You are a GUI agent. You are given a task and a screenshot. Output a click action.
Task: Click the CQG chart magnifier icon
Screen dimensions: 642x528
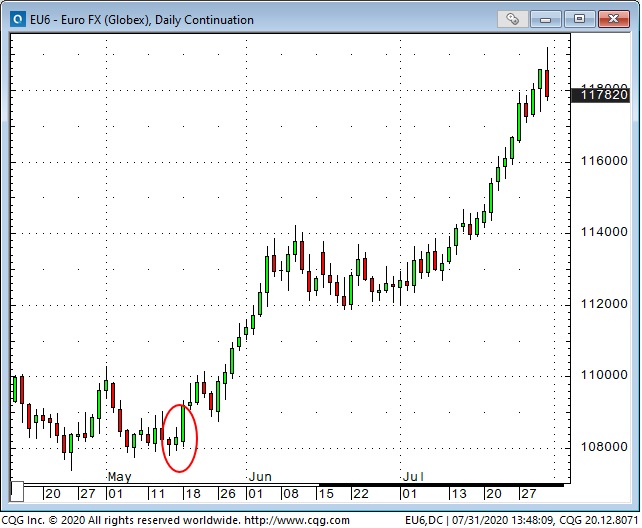coord(18,20)
